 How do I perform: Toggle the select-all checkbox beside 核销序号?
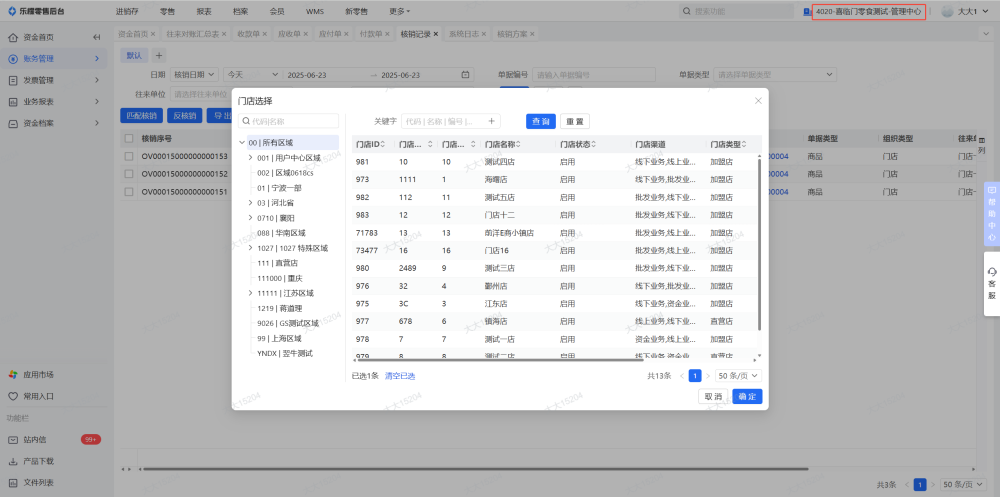129,138
